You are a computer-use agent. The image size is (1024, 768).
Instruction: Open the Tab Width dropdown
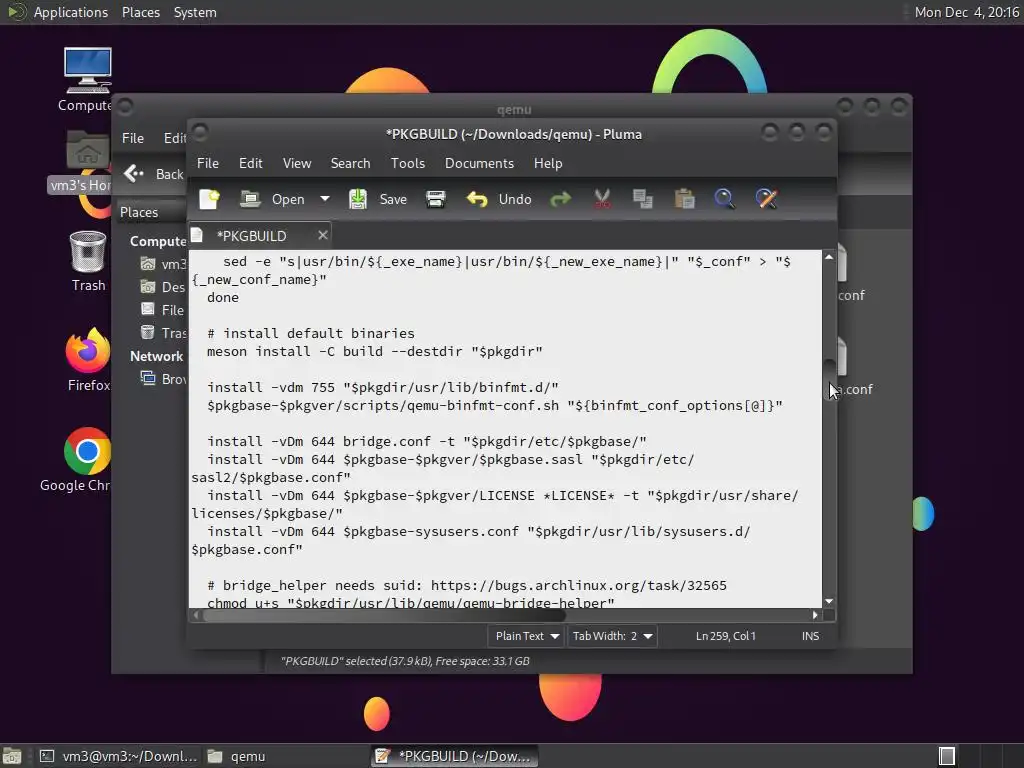612,636
